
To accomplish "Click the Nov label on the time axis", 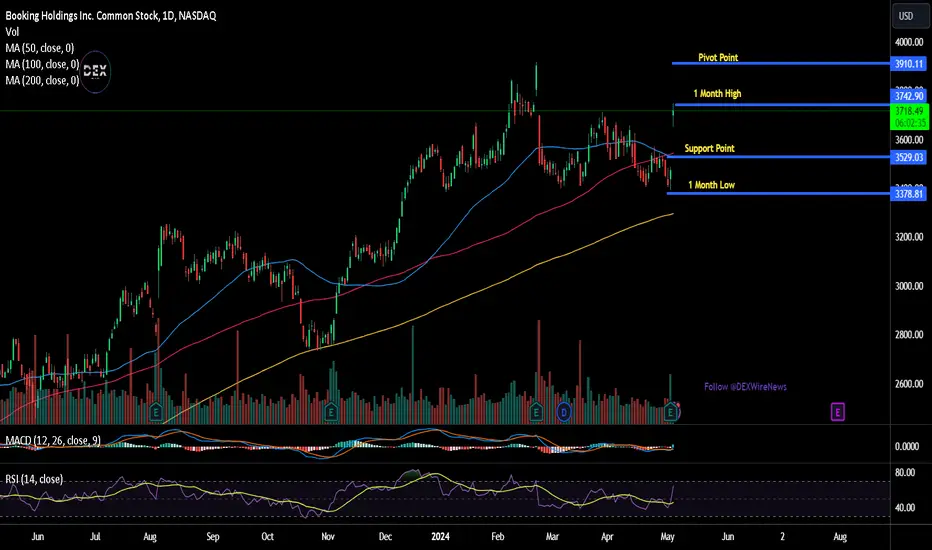I will (x=328, y=536).
